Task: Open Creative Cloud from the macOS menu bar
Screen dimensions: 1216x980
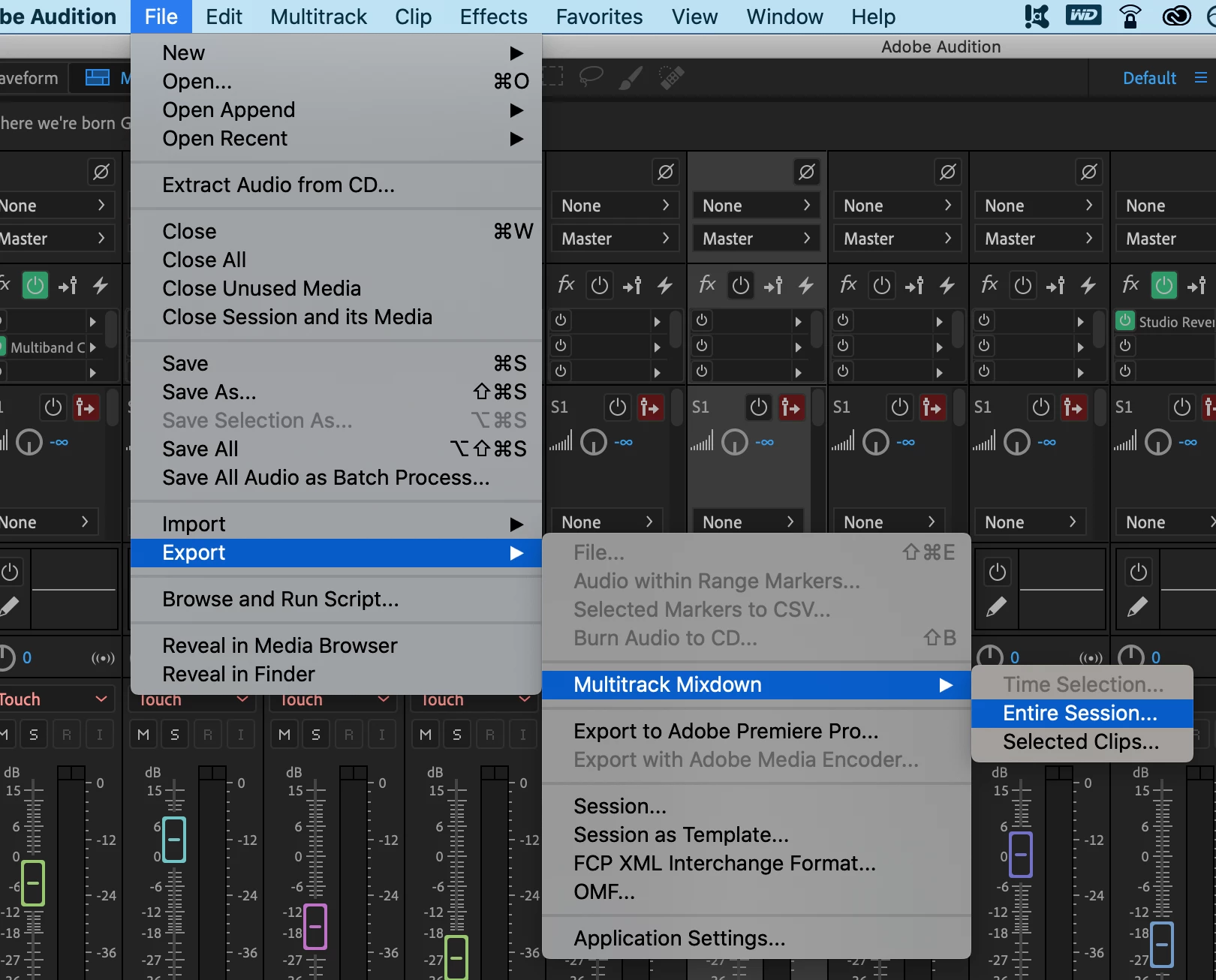Action: pos(1176,16)
